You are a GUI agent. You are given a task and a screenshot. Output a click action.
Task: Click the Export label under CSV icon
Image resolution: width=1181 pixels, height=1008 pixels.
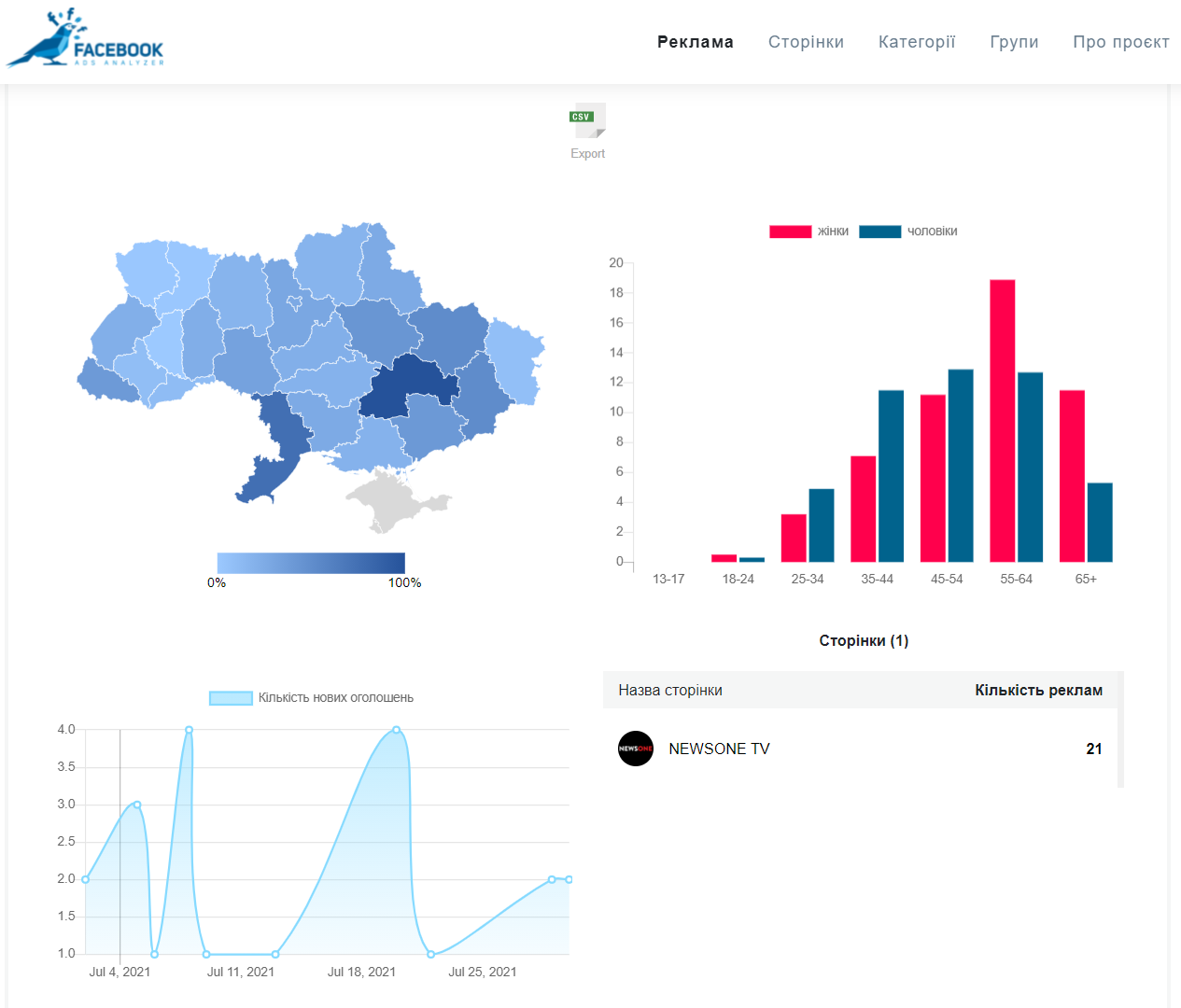pos(588,154)
